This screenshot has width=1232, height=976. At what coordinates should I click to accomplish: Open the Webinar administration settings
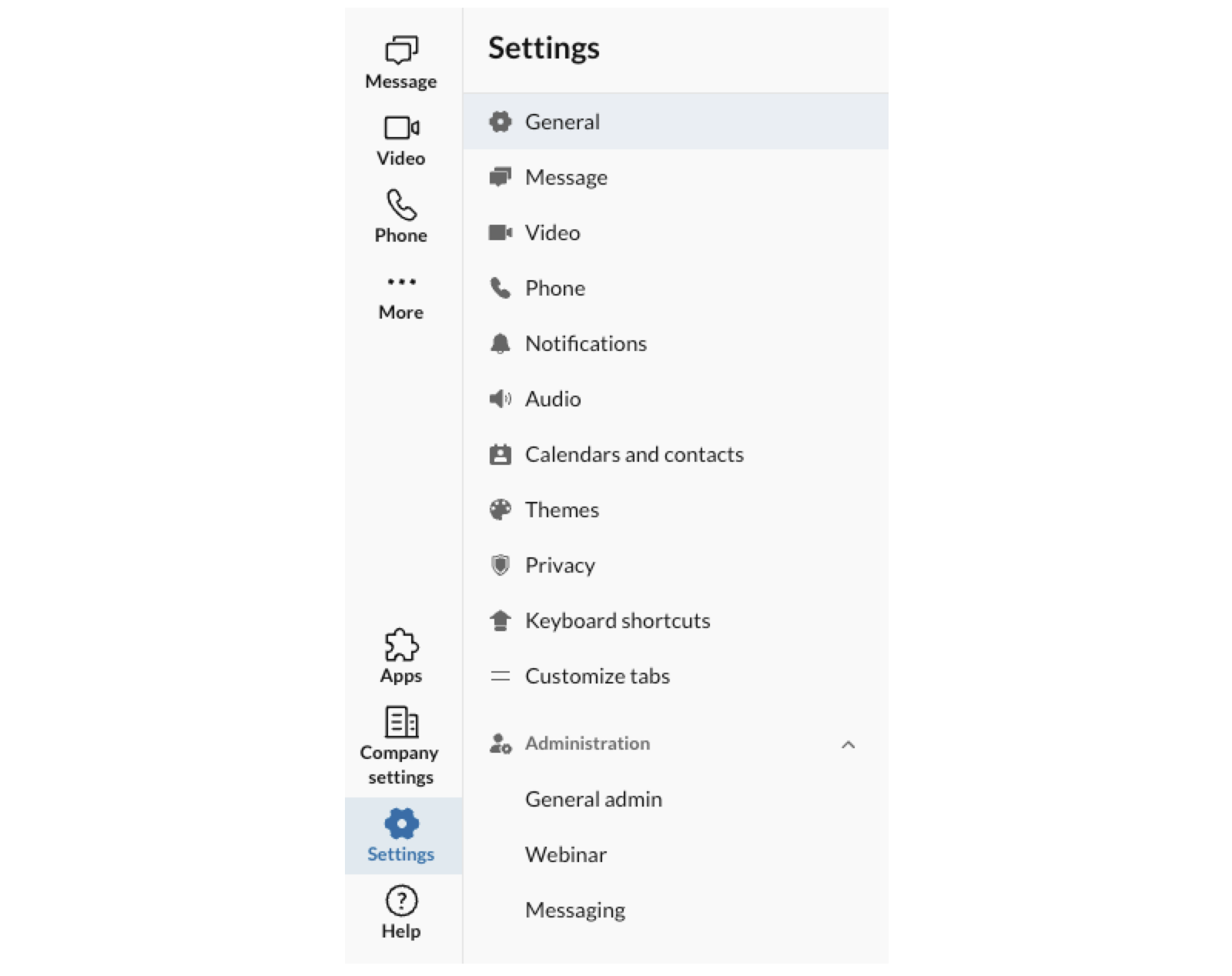pos(565,854)
